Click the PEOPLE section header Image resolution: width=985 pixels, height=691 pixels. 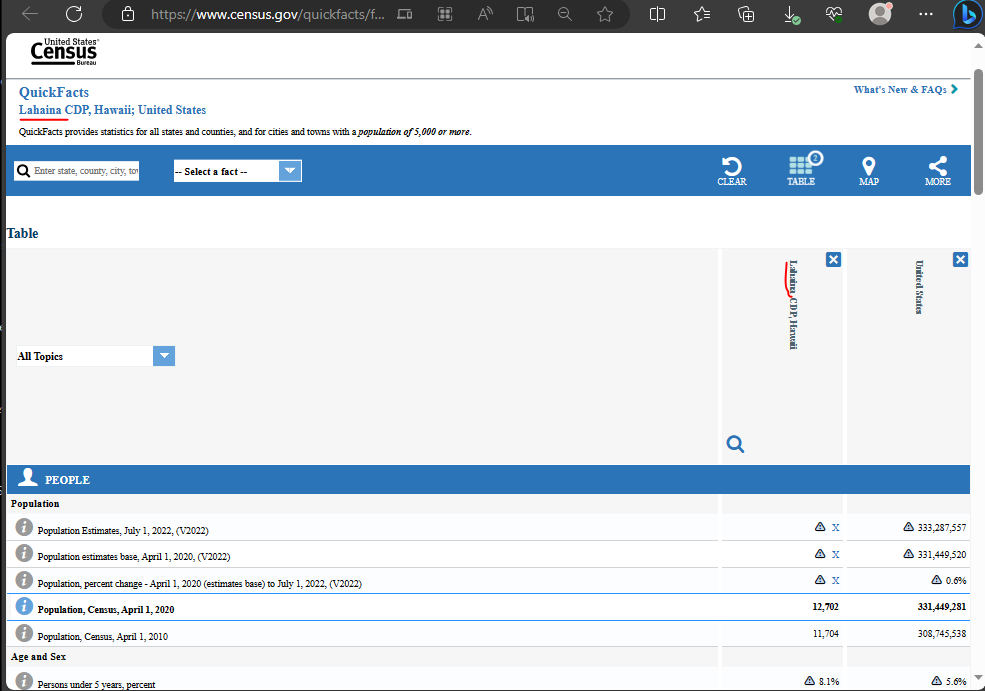488,480
